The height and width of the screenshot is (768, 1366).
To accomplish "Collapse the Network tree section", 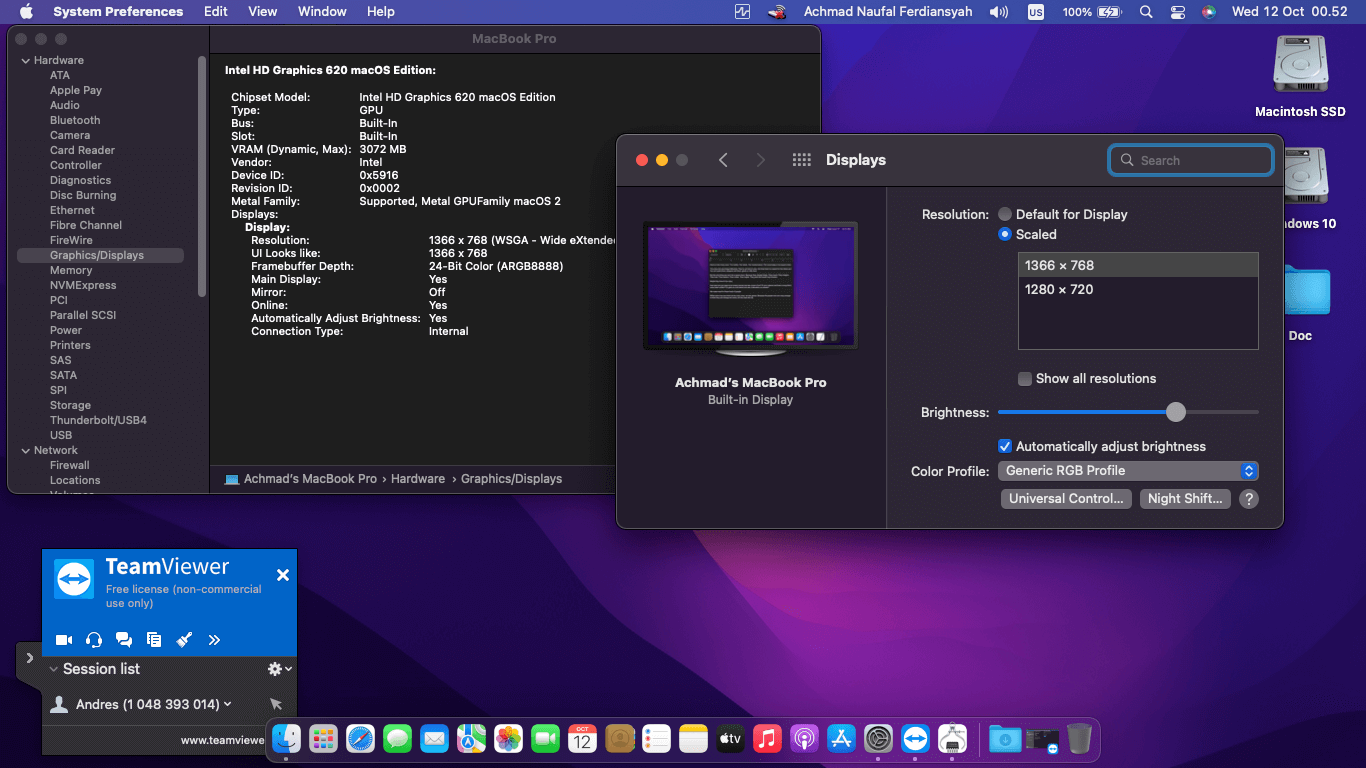I will click(25, 450).
